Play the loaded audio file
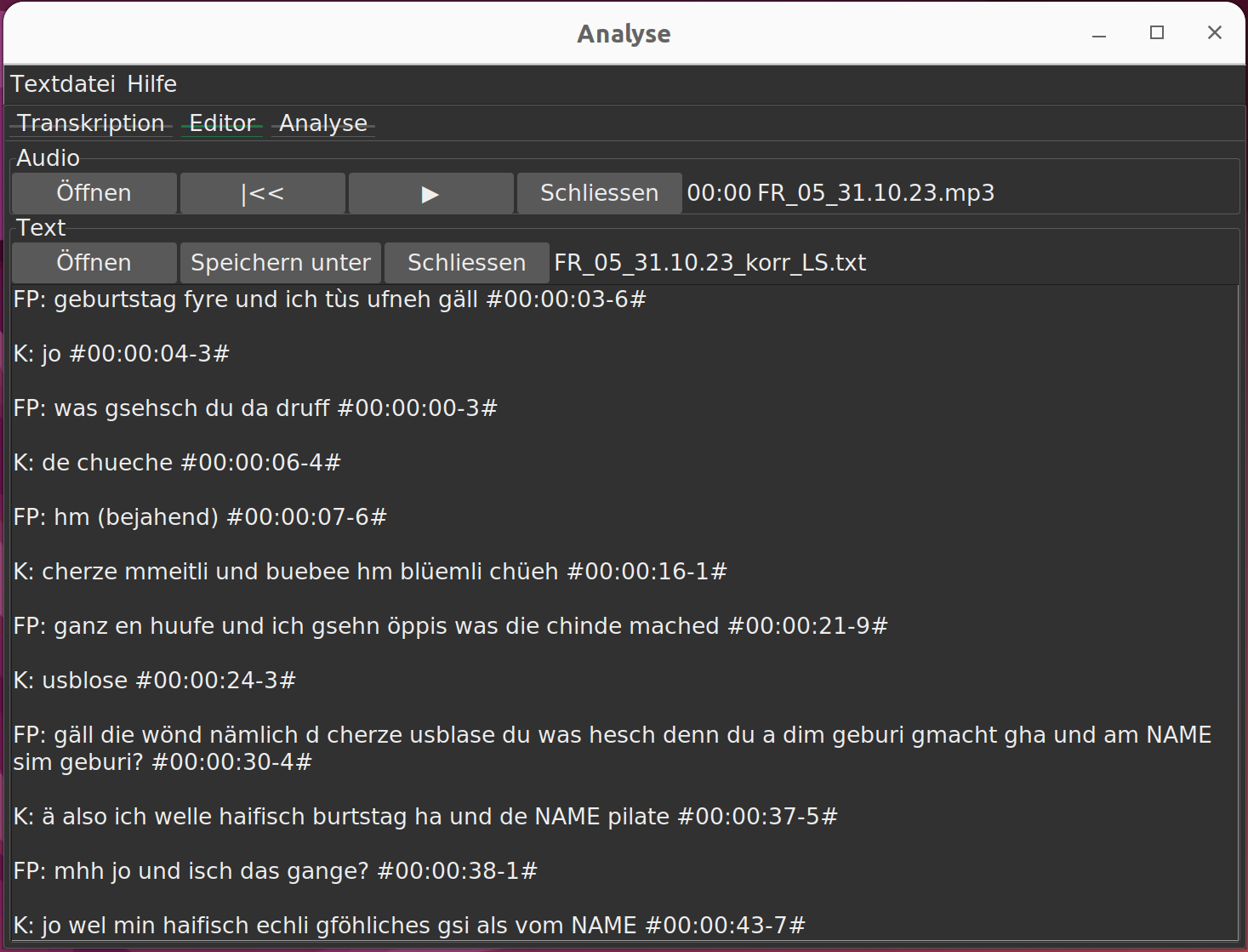Viewport: 1248px width, 952px height. [430, 193]
